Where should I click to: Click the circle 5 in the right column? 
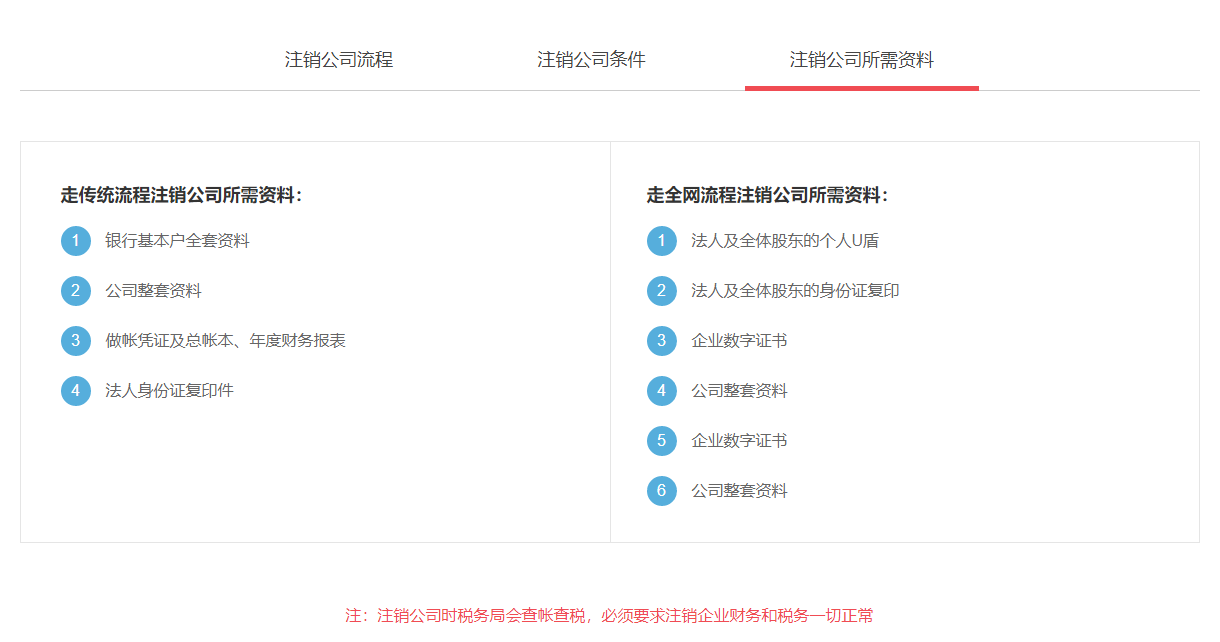[661, 440]
